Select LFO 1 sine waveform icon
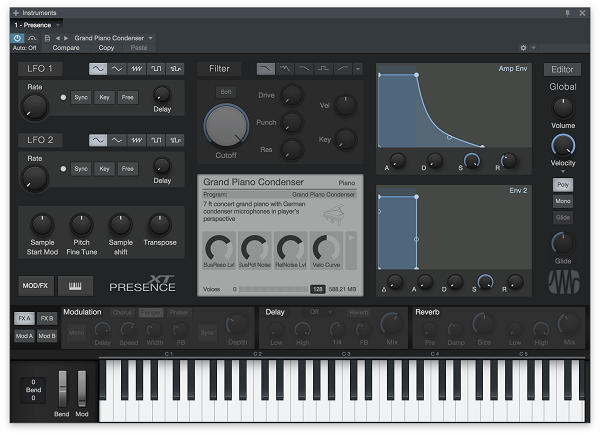 click(x=98, y=69)
